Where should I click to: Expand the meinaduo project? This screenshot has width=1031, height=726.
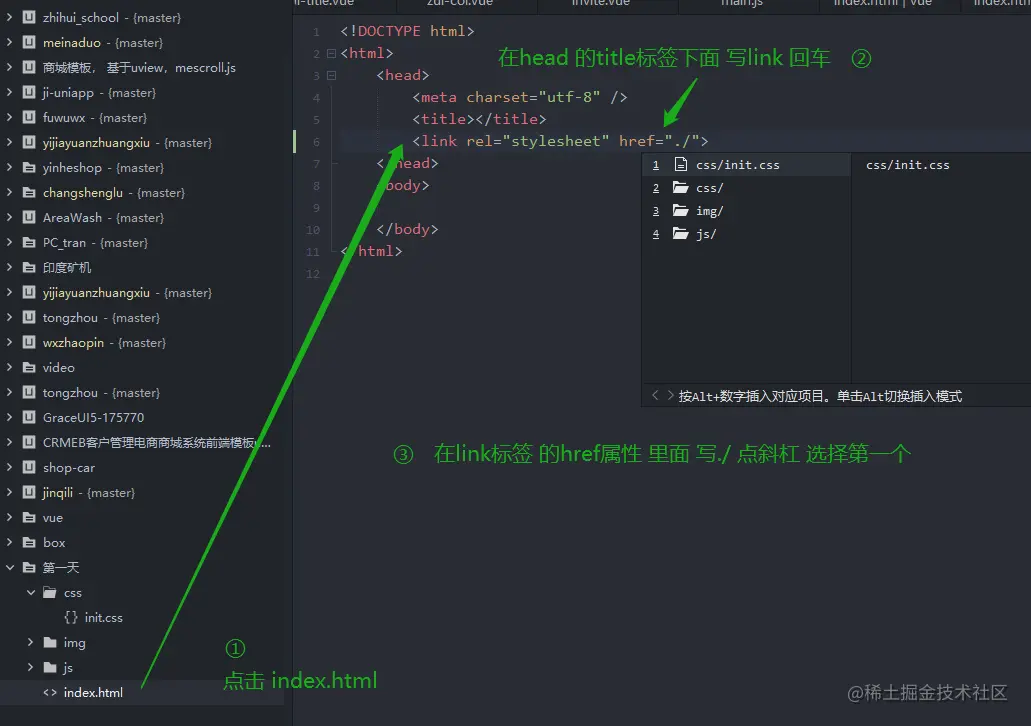pyautogui.click(x=9, y=42)
